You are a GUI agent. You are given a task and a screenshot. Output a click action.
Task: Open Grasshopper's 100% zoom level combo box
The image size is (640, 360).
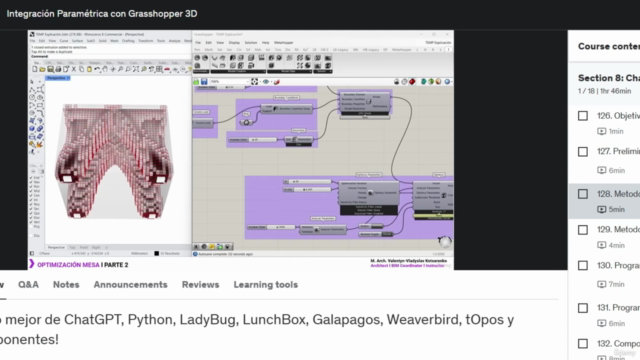[x=229, y=82]
